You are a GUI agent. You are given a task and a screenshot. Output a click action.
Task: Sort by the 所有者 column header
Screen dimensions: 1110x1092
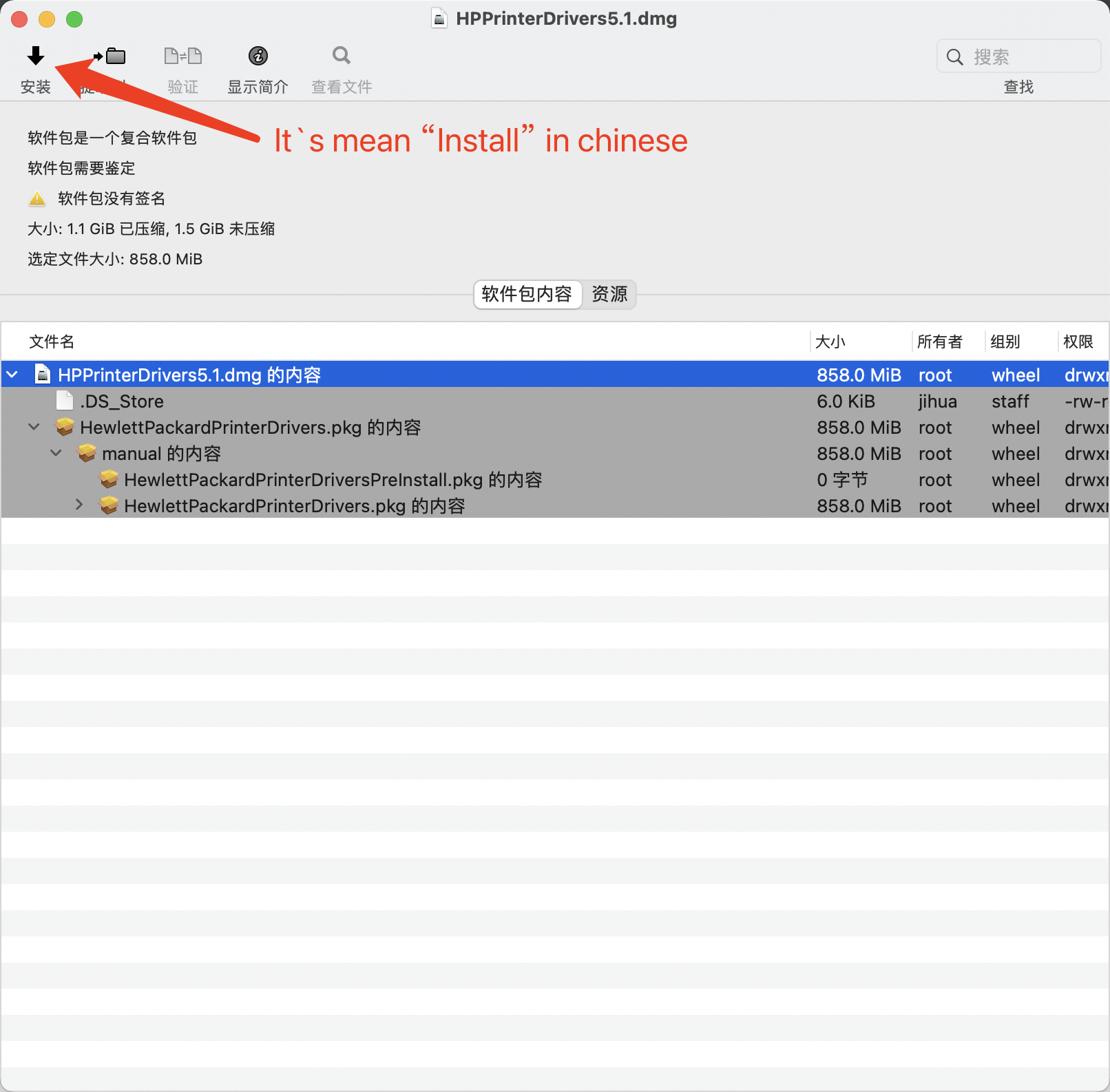point(940,342)
